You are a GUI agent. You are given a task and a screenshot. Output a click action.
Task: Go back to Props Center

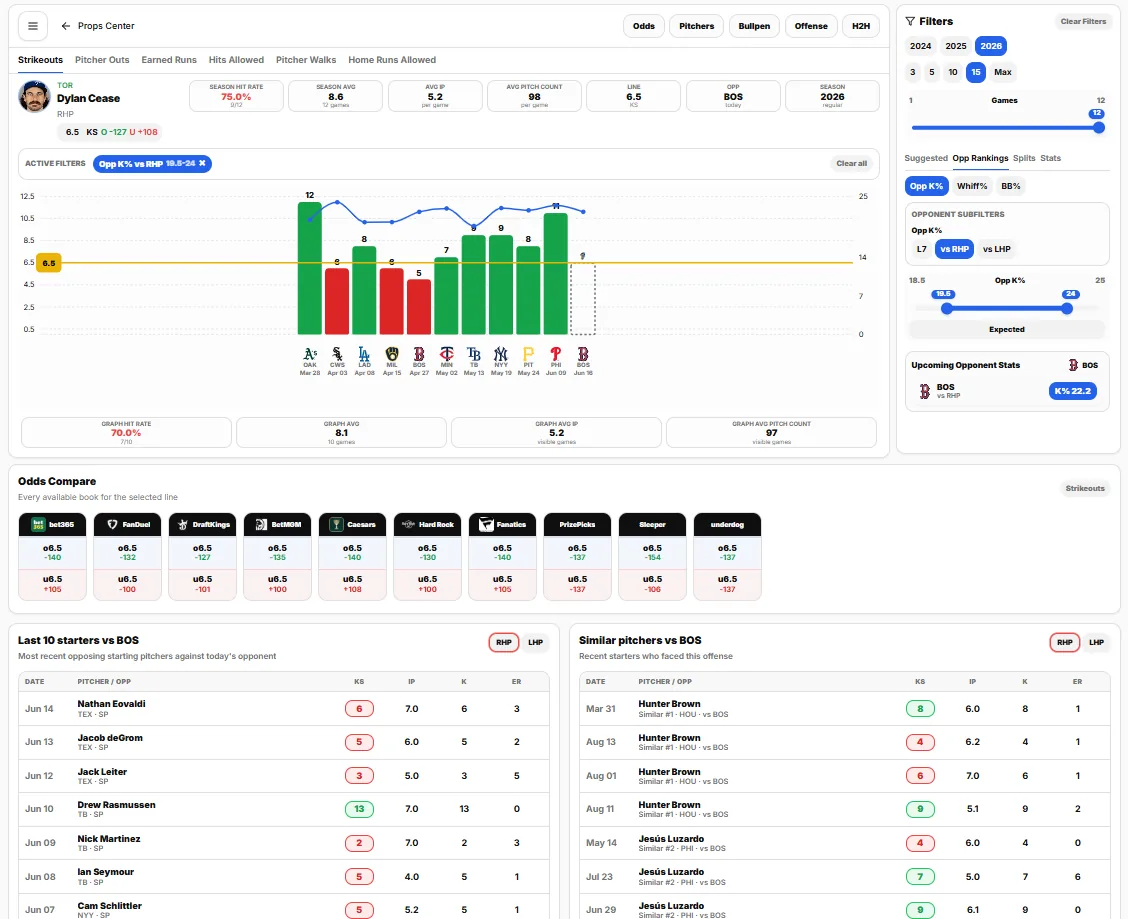pyautogui.click(x=98, y=26)
